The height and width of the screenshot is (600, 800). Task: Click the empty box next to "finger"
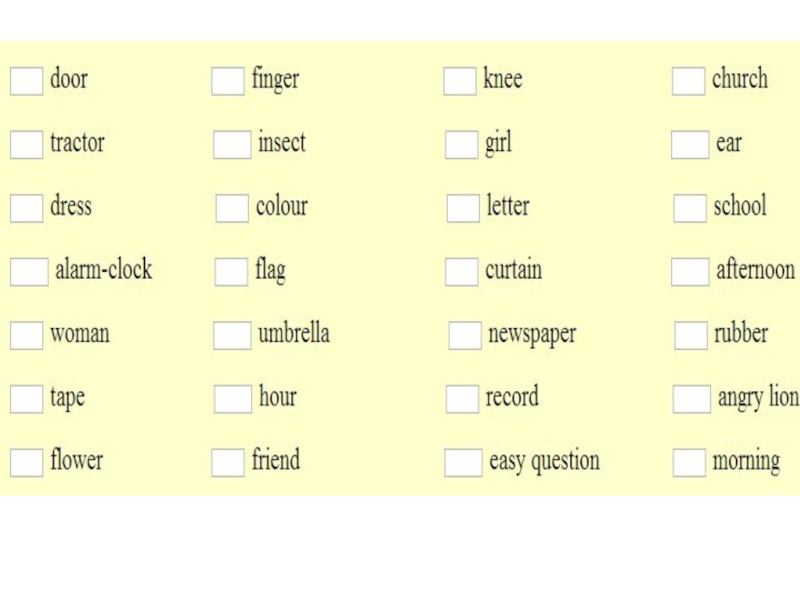coord(227,81)
